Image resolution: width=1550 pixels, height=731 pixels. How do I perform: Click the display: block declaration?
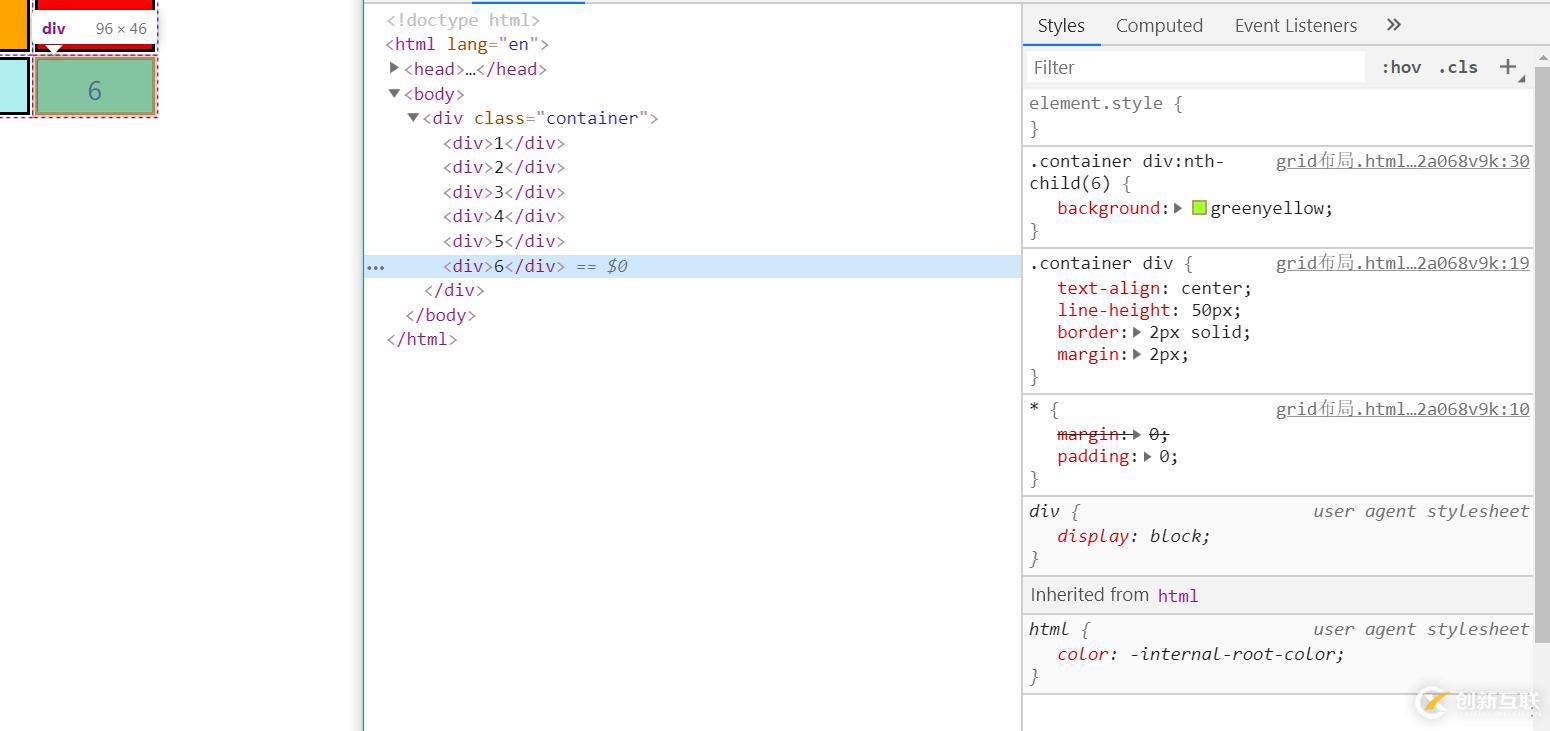pyautogui.click(x=1133, y=536)
